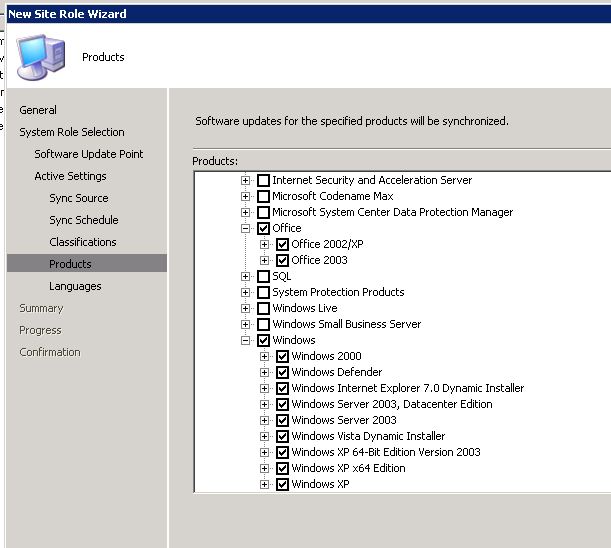This screenshot has width=611, height=548.
Task: Uncheck Windows Internet Explorer 7.0 Dynamic Installer
Action: (x=283, y=388)
